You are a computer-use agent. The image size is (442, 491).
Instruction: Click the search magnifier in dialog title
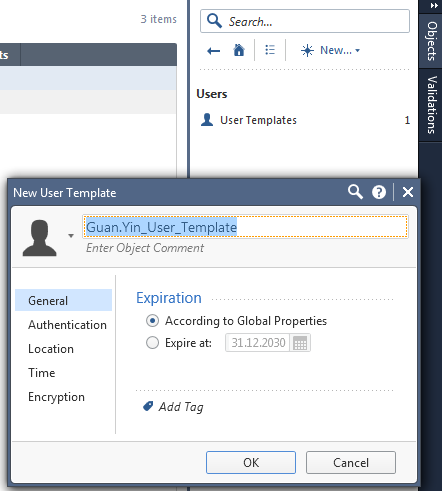point(355,192)
